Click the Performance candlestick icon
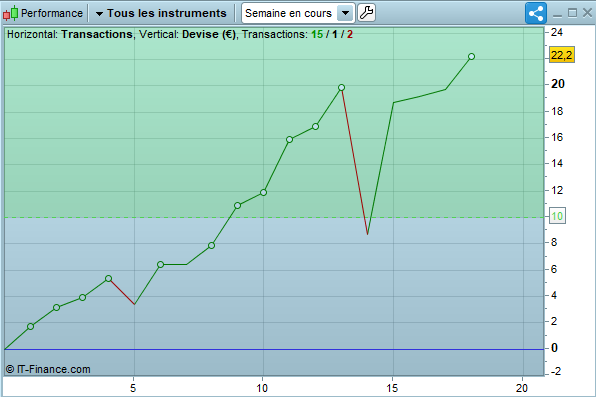Screen dimensions: 596x397 pyautogui.click(x=10, y=13)
